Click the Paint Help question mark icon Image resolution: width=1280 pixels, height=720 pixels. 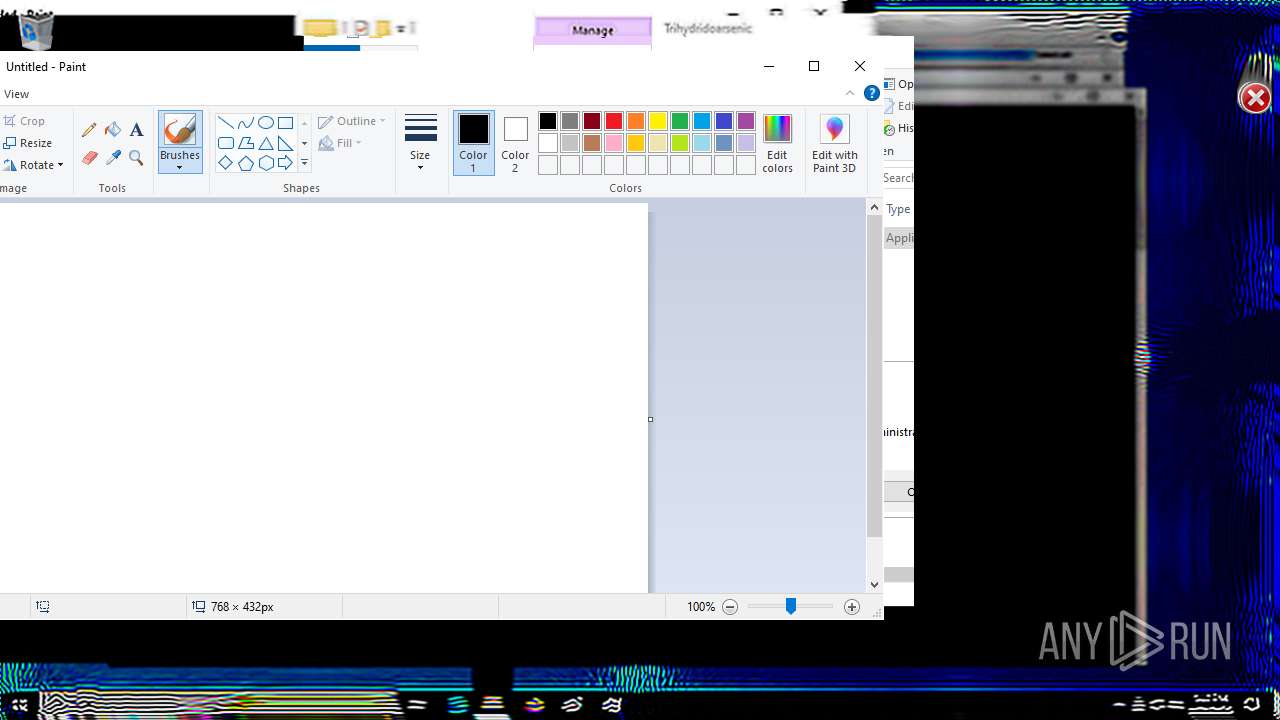(871, 94)
